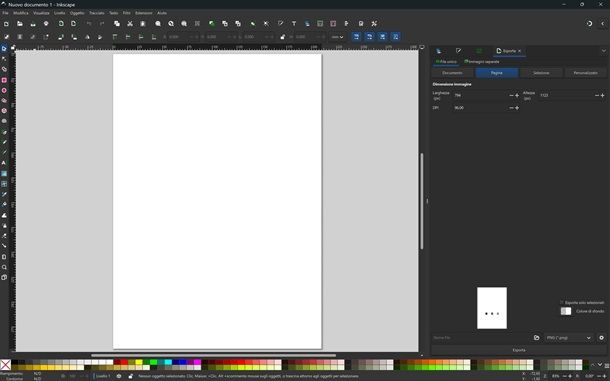
Task: Toggle fourth blue affect button in toolbar
Action: (x=396, y=37)
